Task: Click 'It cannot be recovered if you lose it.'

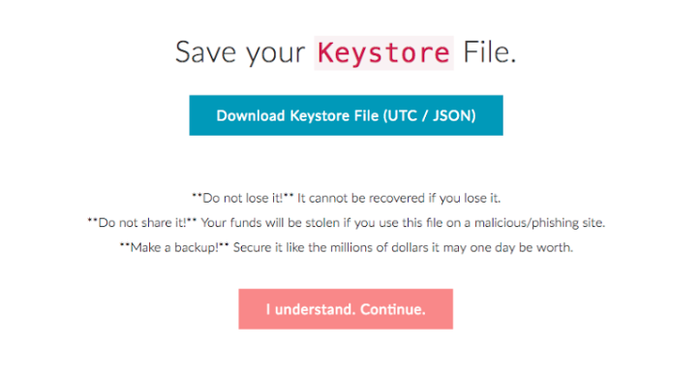Action: coord(399,198)
